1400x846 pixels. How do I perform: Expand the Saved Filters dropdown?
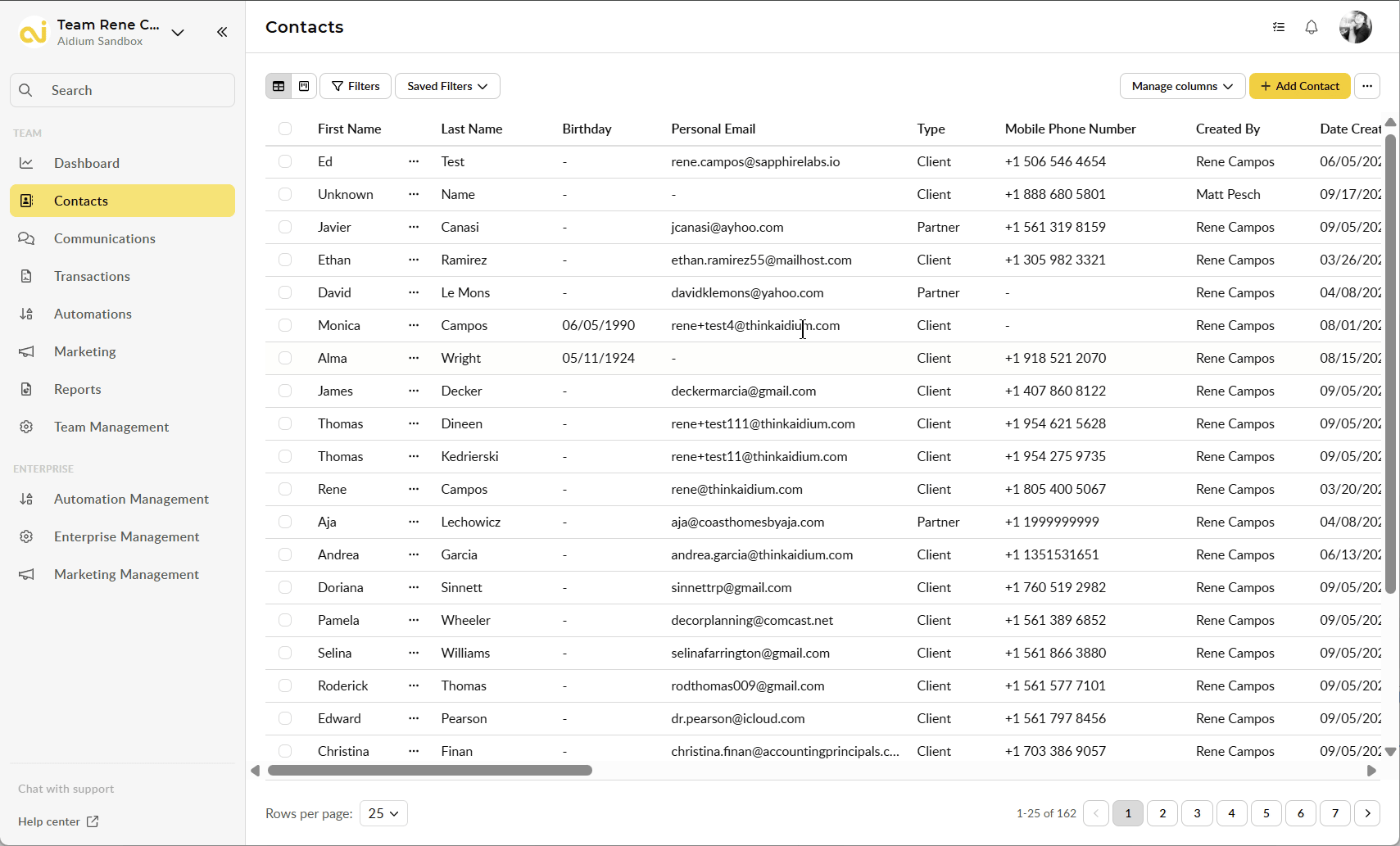447,86
